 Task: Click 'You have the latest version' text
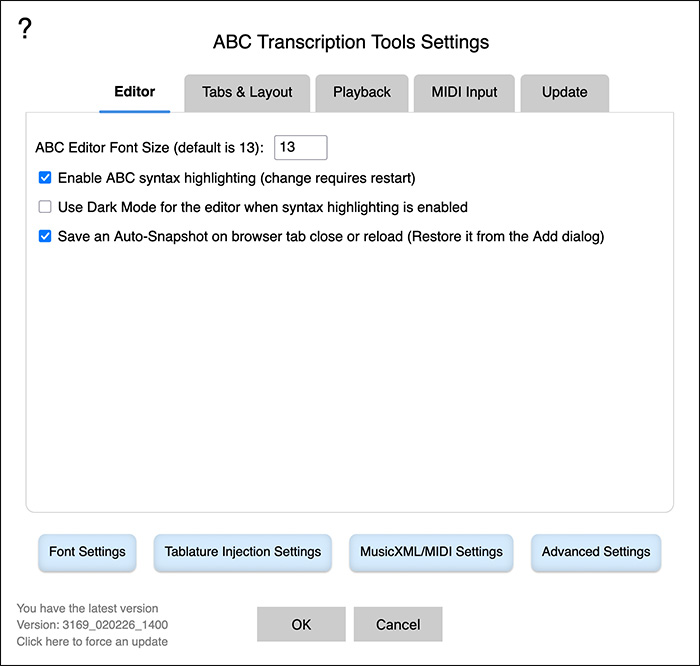point(87,608)
